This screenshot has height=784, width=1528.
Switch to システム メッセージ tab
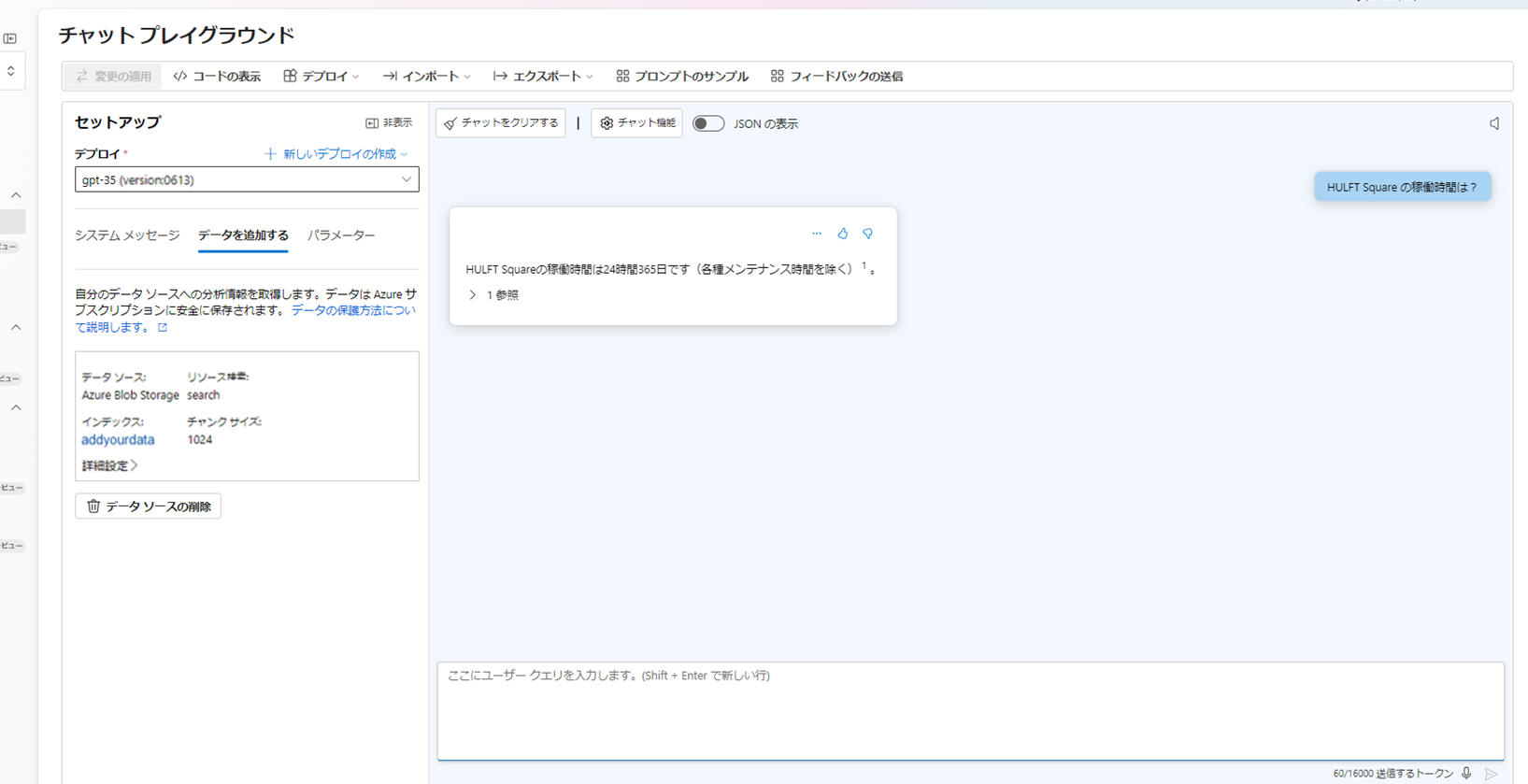[127, 235]
